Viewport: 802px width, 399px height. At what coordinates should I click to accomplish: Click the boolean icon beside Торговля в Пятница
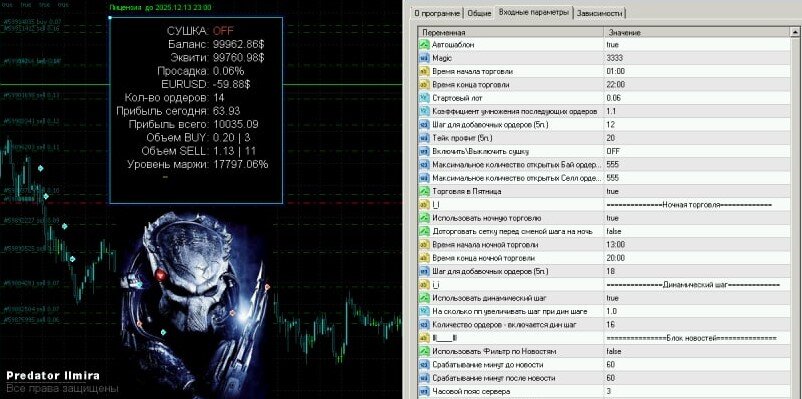point(424,191)
